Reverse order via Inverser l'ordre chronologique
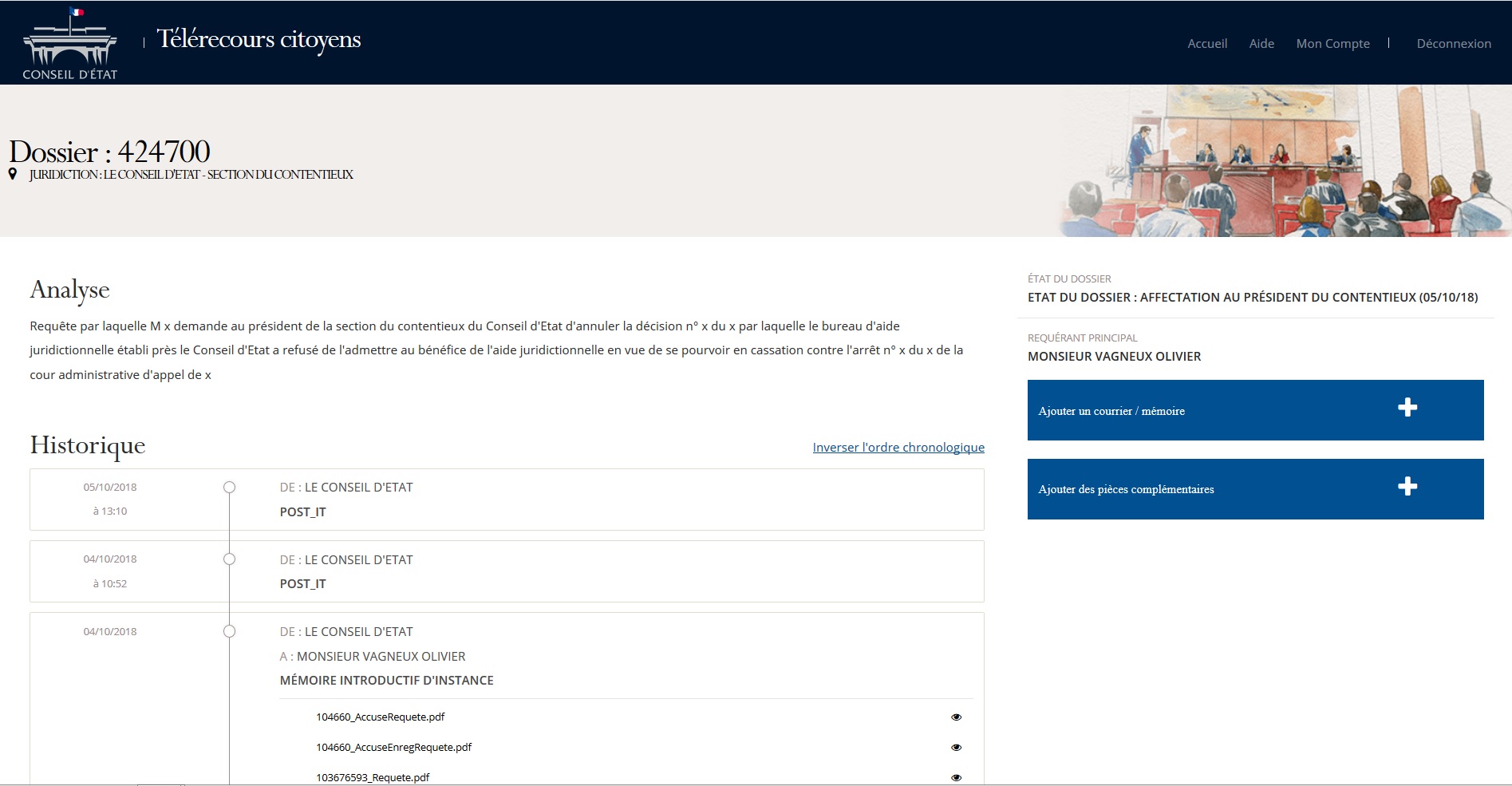 pos(898,448)
